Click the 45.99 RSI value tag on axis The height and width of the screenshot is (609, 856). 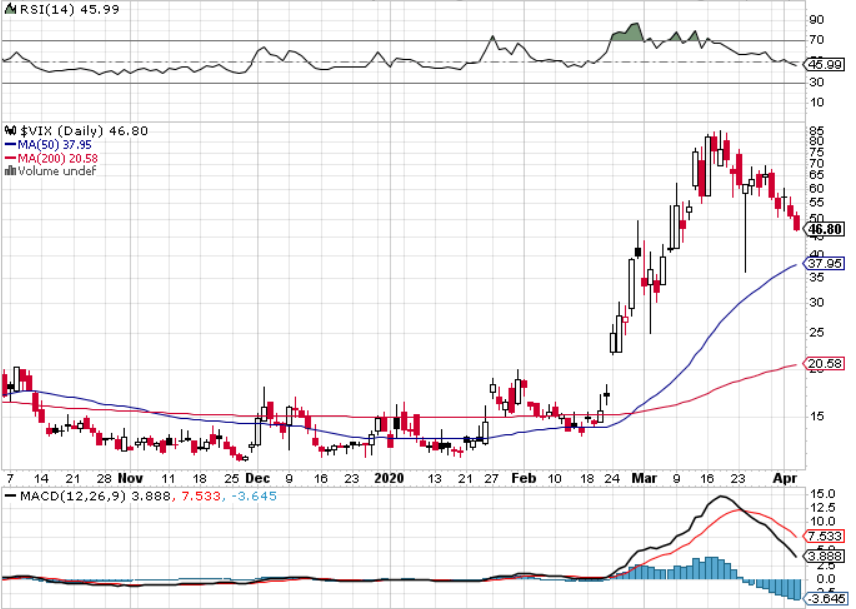tap(823, 64)
